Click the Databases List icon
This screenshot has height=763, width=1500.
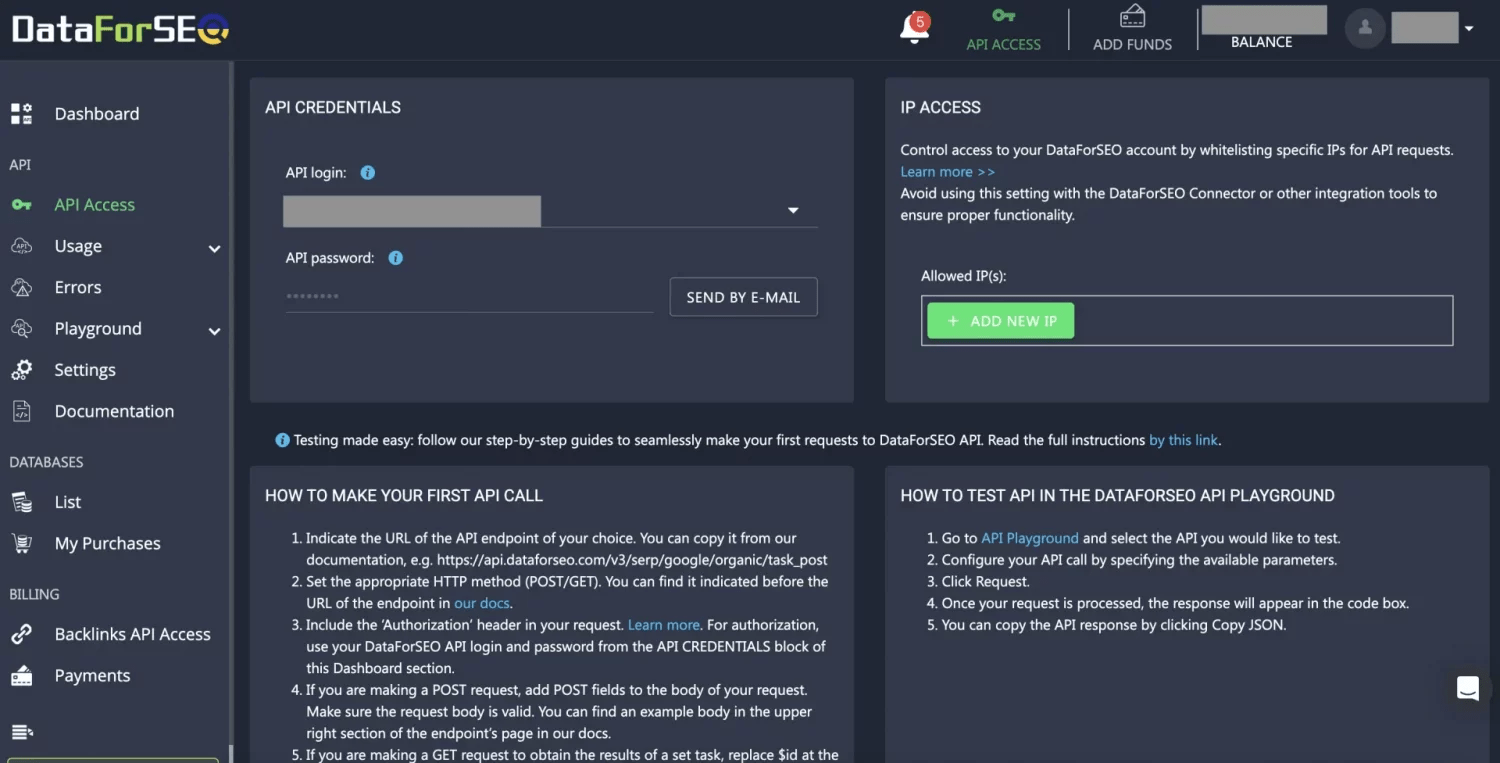click(x=21, y=502)
